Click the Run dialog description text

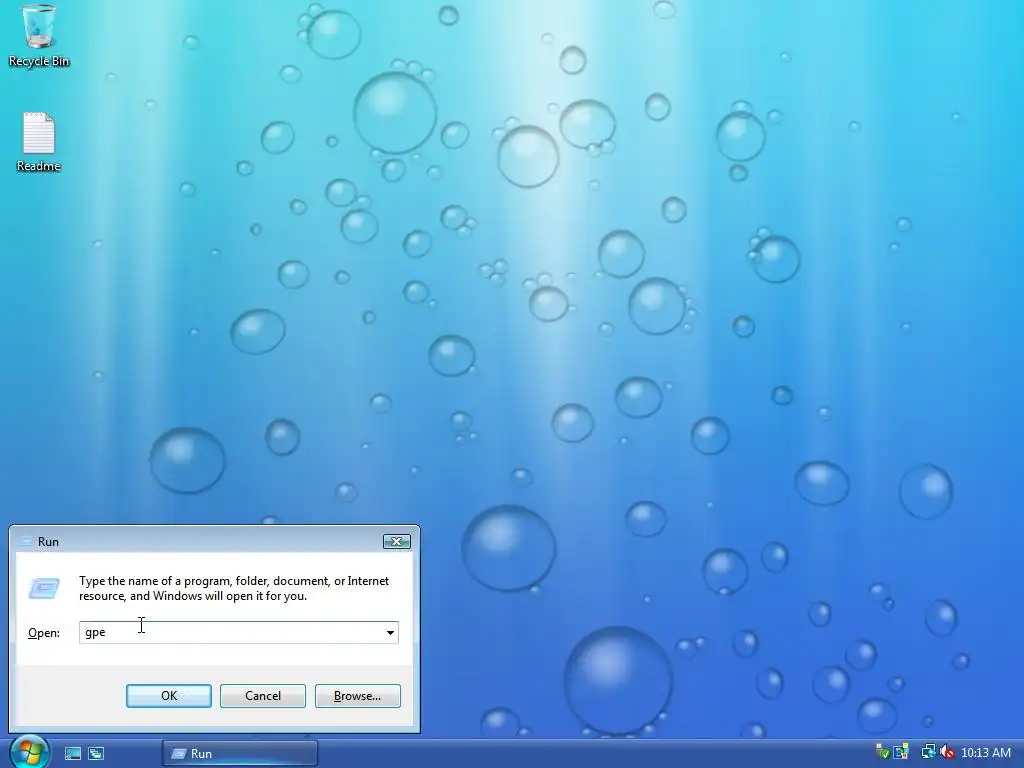pyautogui.click(x=234, y=588)
